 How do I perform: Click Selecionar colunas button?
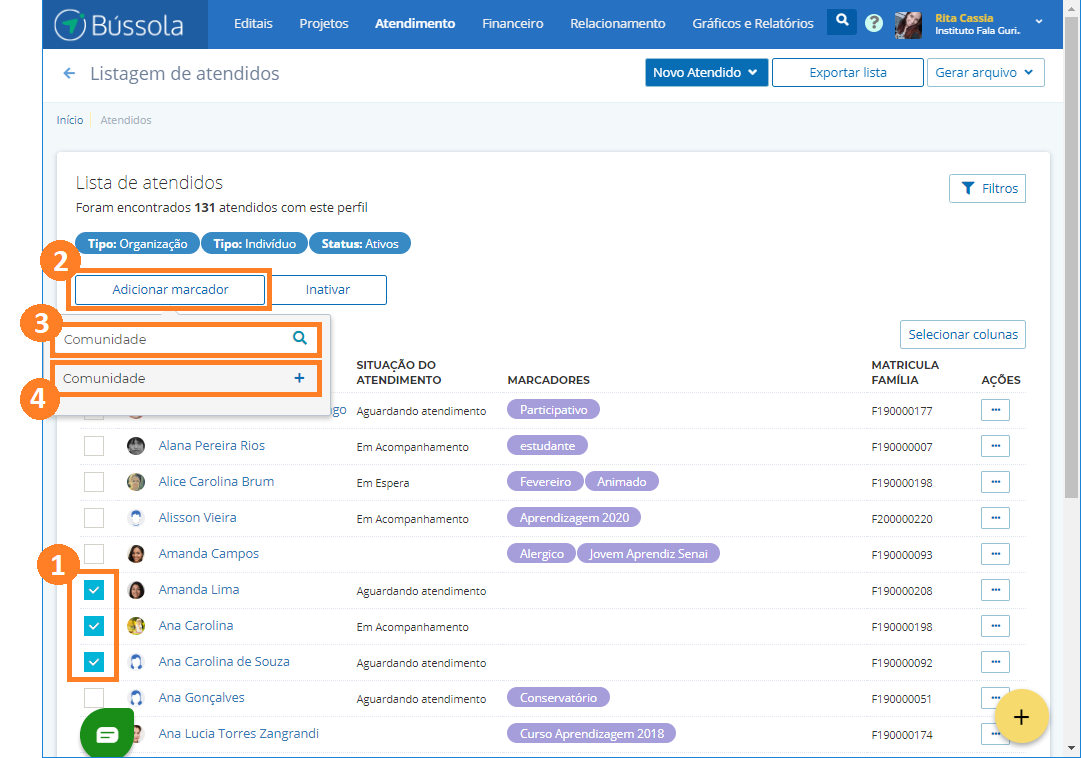(x=962, y=335)
